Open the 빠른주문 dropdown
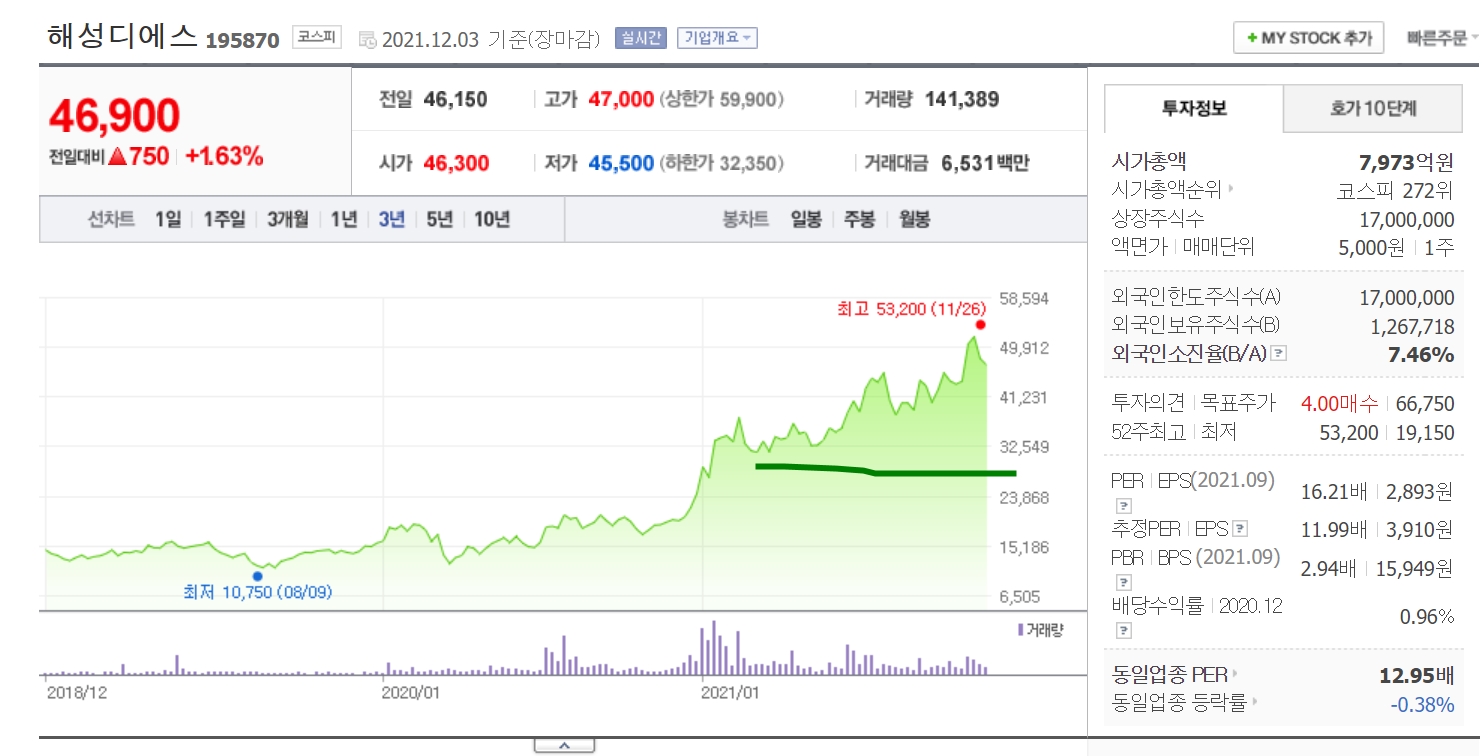 point(1442,38)
